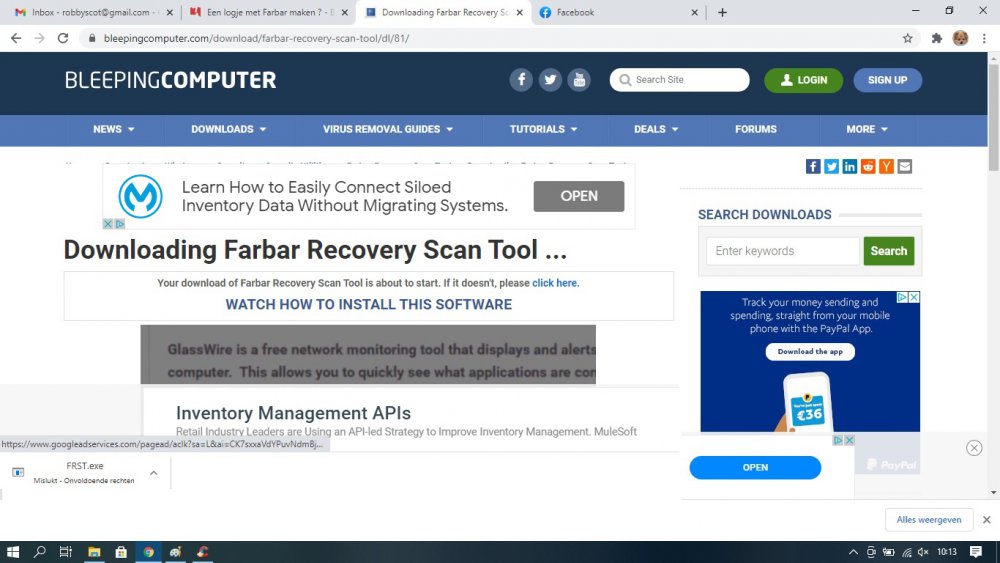Click OPEN on MuleSoft banner ad

(579, 196)
